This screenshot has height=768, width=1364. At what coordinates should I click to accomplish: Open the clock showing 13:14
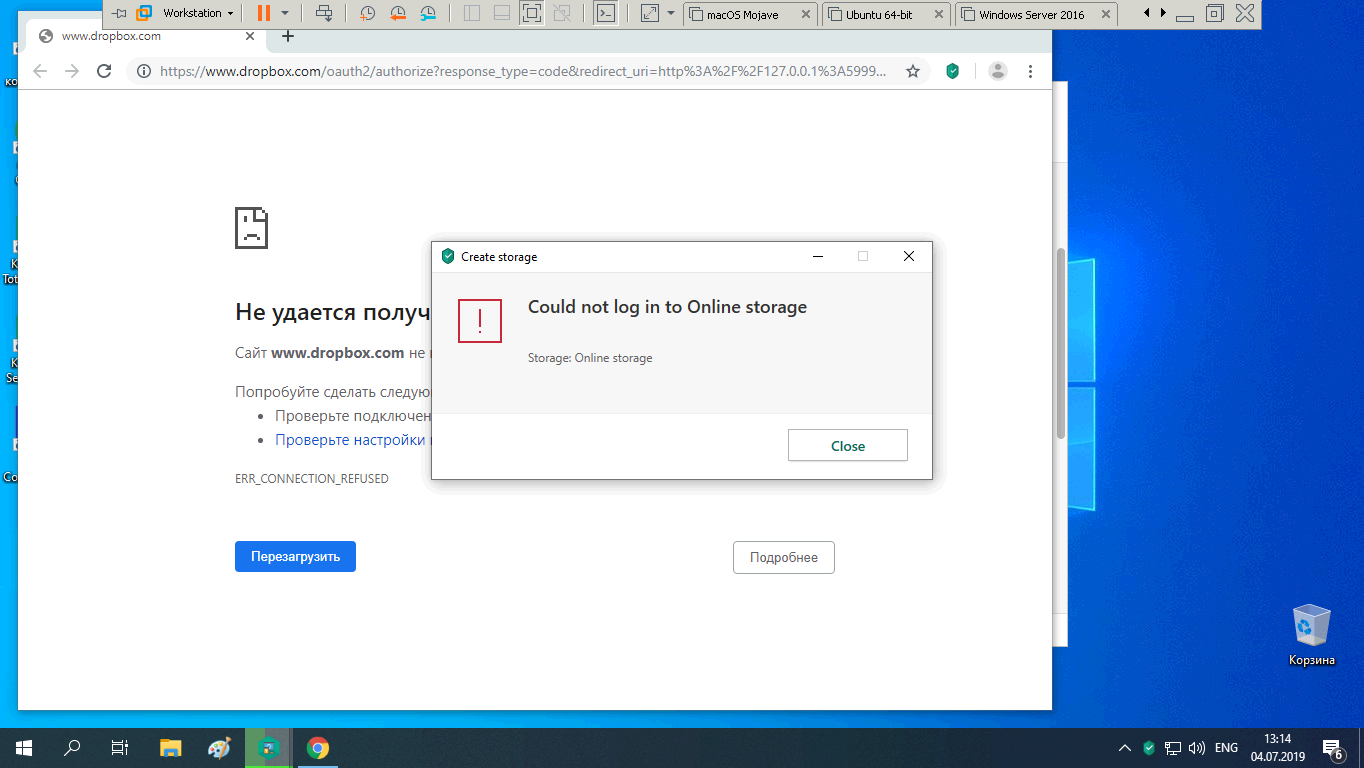pos(1278,748)
